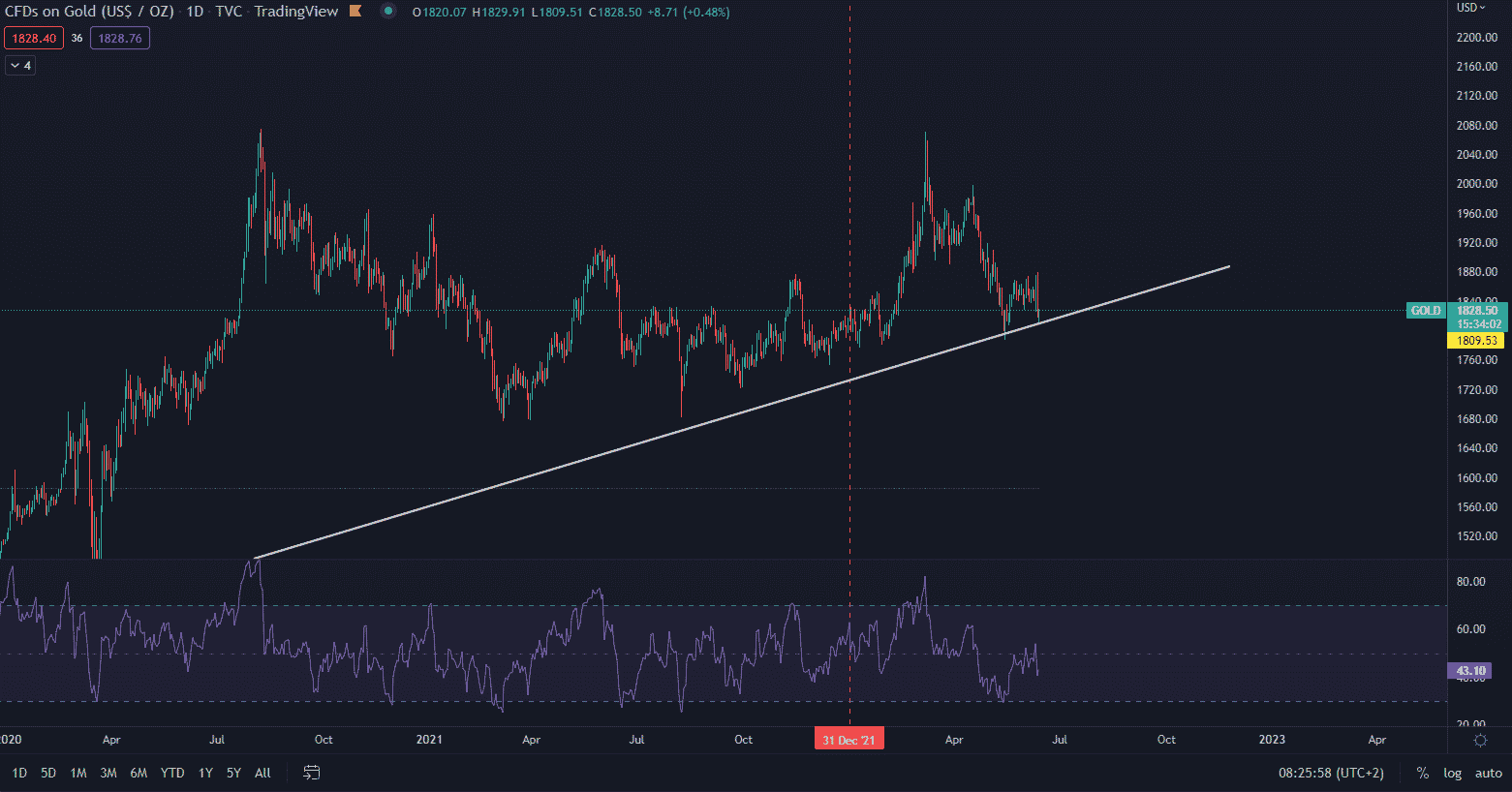This screenshot has width=1512, height=792.
Task: Click the blue 1828.76 buy price button
Action: [120, 39]
